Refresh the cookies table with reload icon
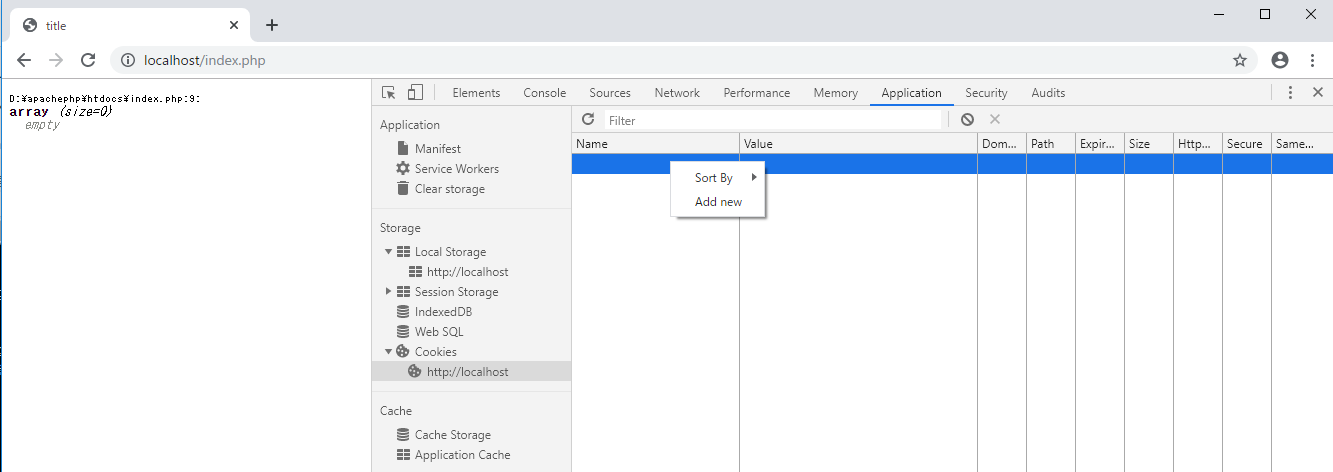The width and height of the screenshot is (1333, 472). click(x=588, y=120)
